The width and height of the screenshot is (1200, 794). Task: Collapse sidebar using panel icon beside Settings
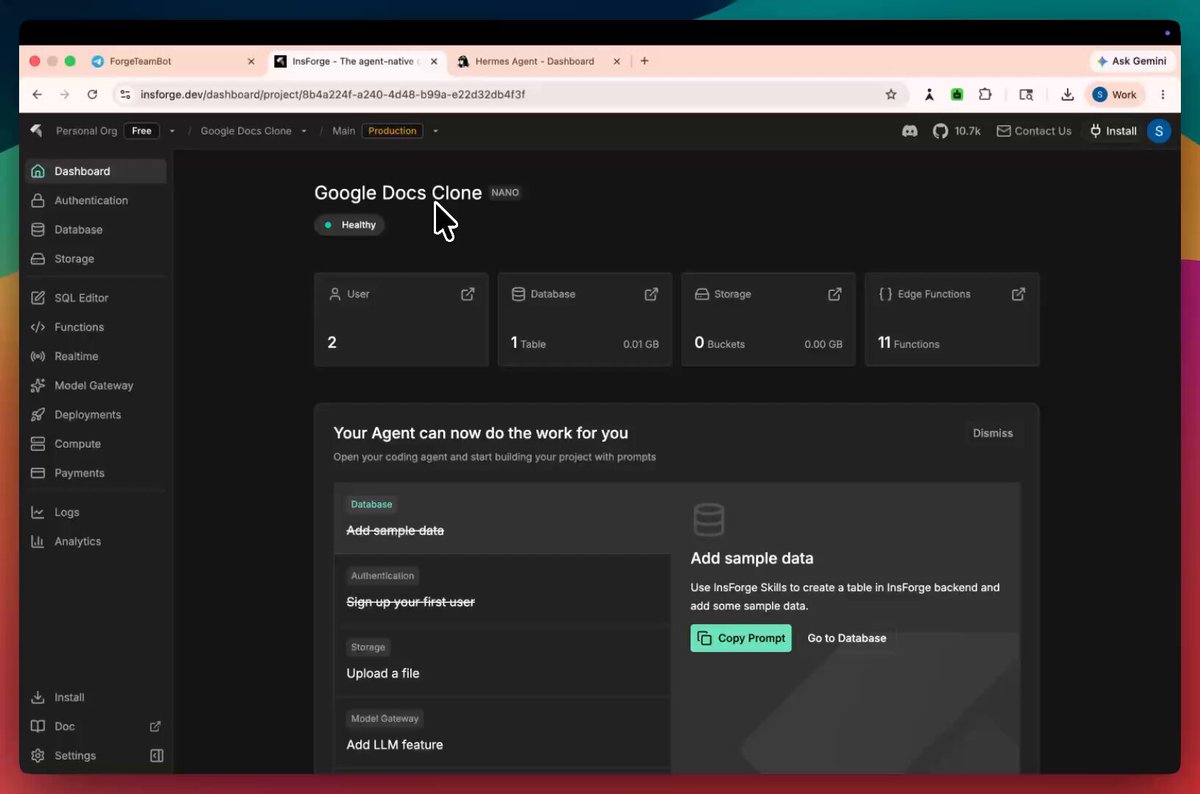pos(157,756)
